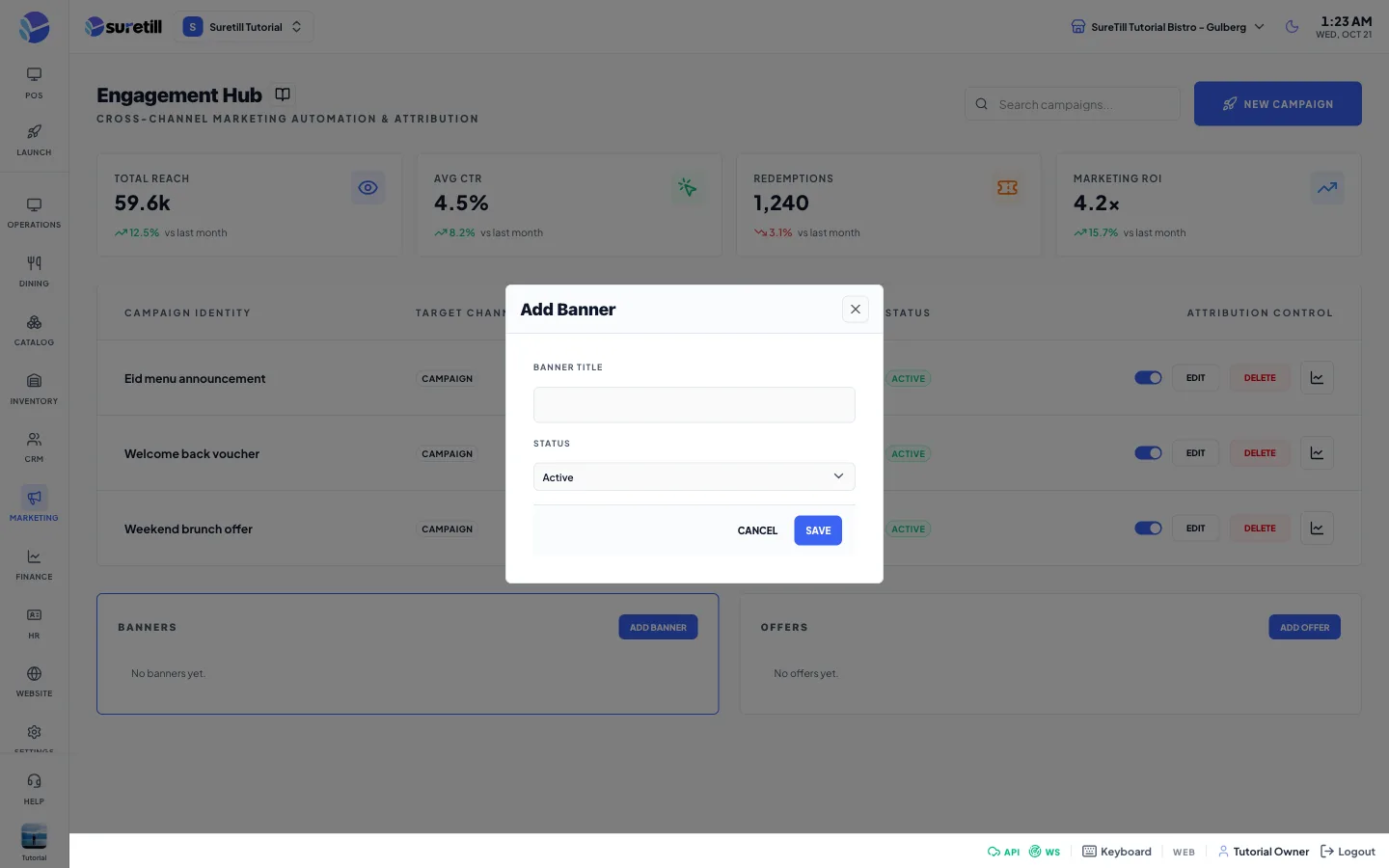Click the Add Banner button in Banners
Viewport: 1389px width, 868px height.
(x=658, y=628)
